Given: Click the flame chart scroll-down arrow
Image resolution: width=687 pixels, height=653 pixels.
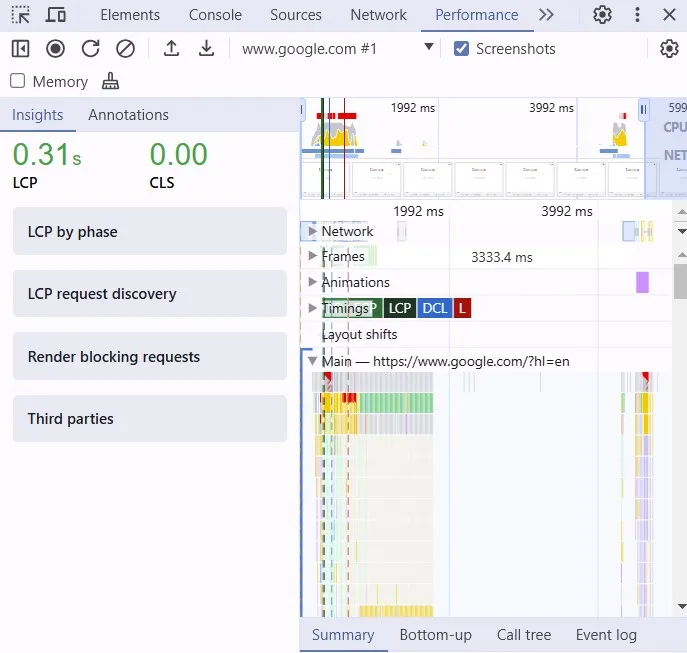Looking at the screenshot, I should (682, 607).
